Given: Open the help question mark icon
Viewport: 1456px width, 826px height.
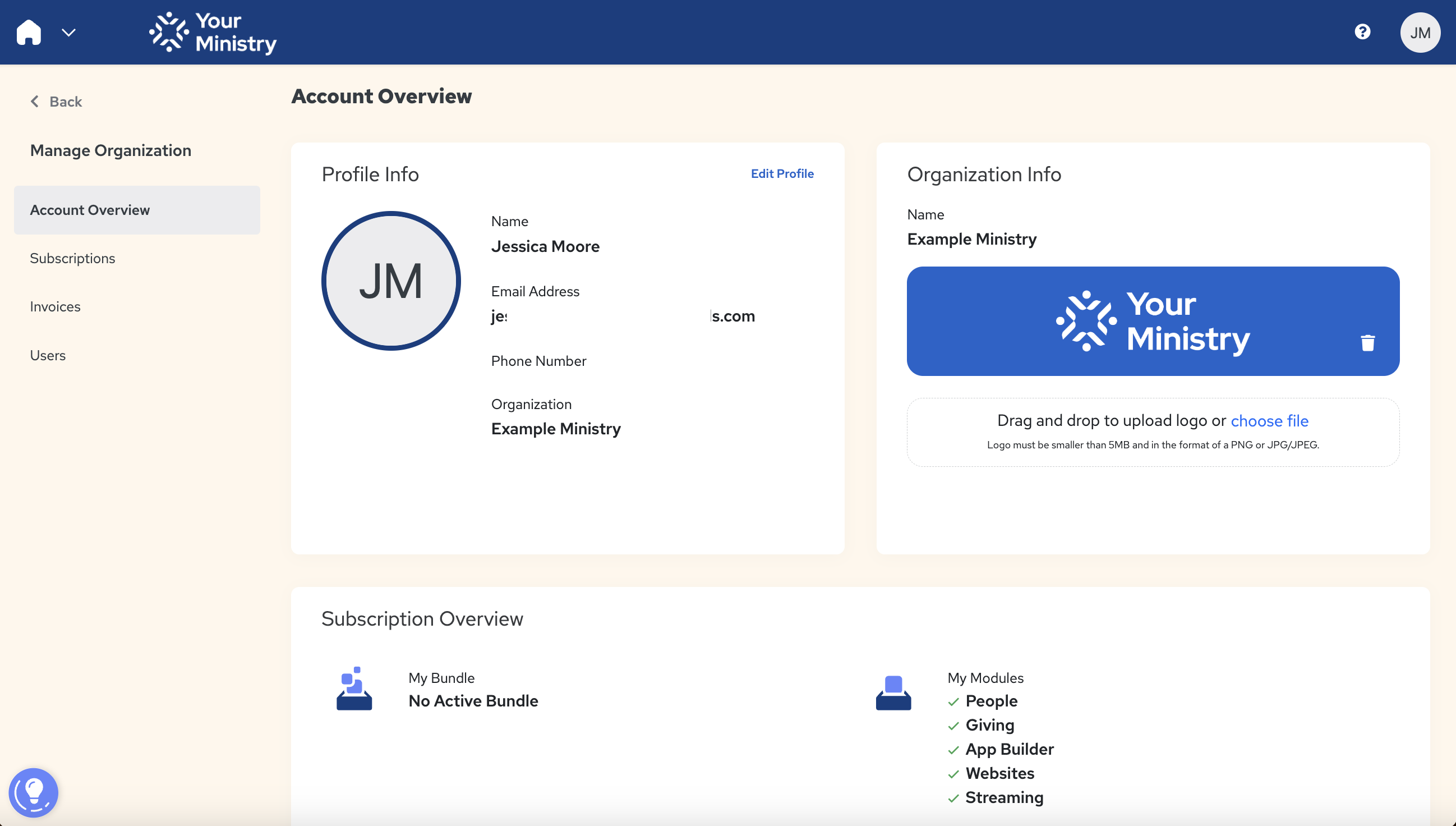Looking at the screenshot, I should coord(1362,32).
